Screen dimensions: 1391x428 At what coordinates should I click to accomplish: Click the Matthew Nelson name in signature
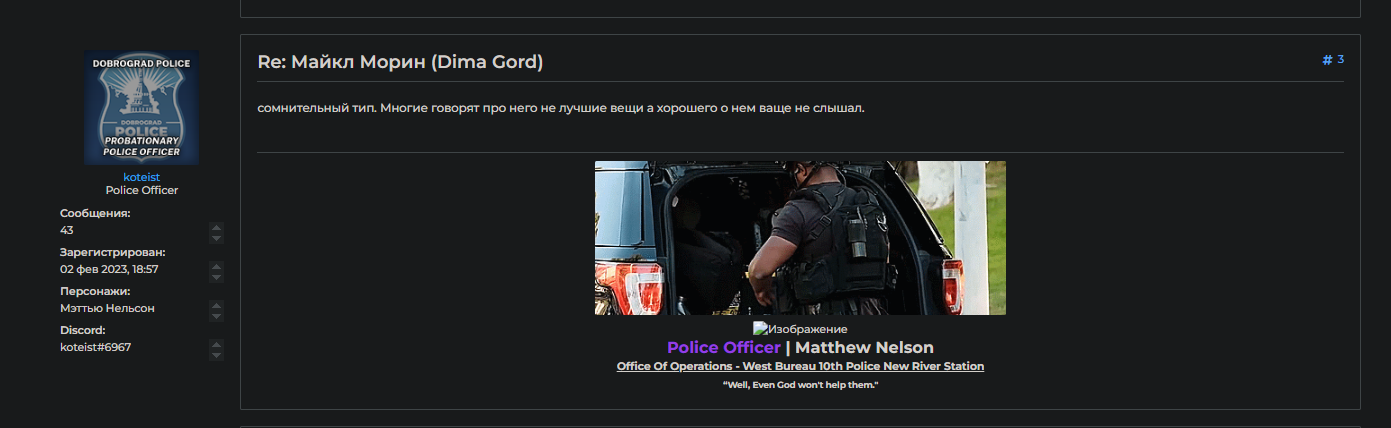[x=864, y=347]
